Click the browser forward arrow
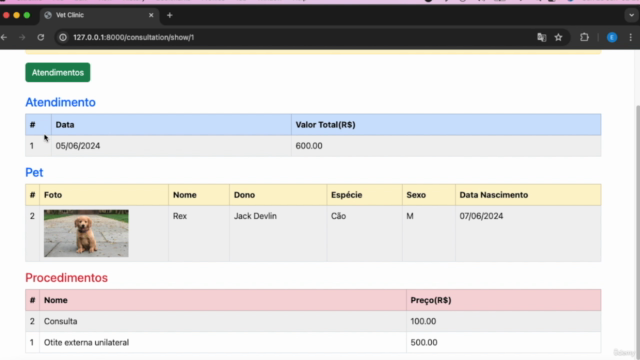The image size is (640, 360). (x=22, y=37)
